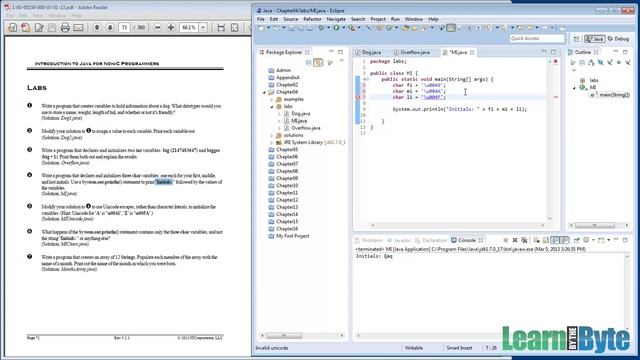Image resolution: width=640 pixels, height=360 pixels.
Task: Select the Admin project in Package Explorer
Action: (x=280, y=71)
